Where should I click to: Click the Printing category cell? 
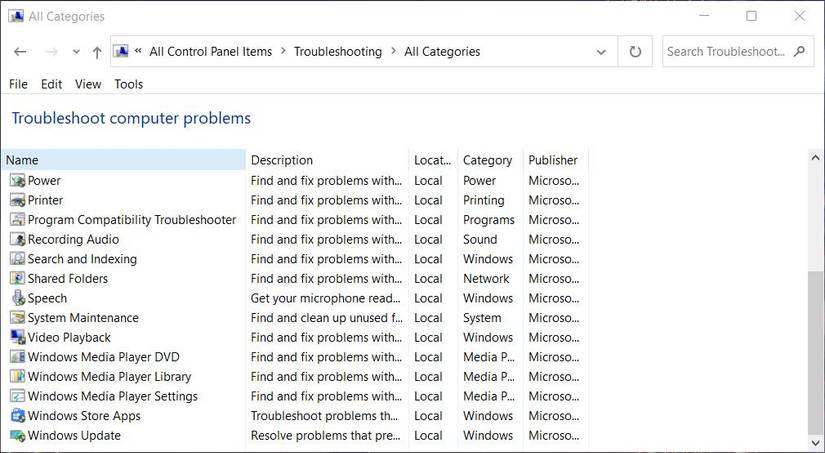pos(484,200)
